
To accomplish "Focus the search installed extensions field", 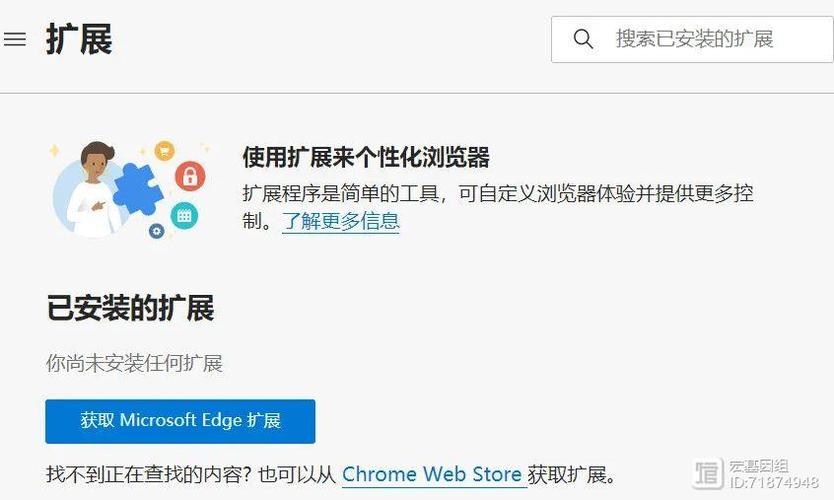I will (x=692, y=39).
